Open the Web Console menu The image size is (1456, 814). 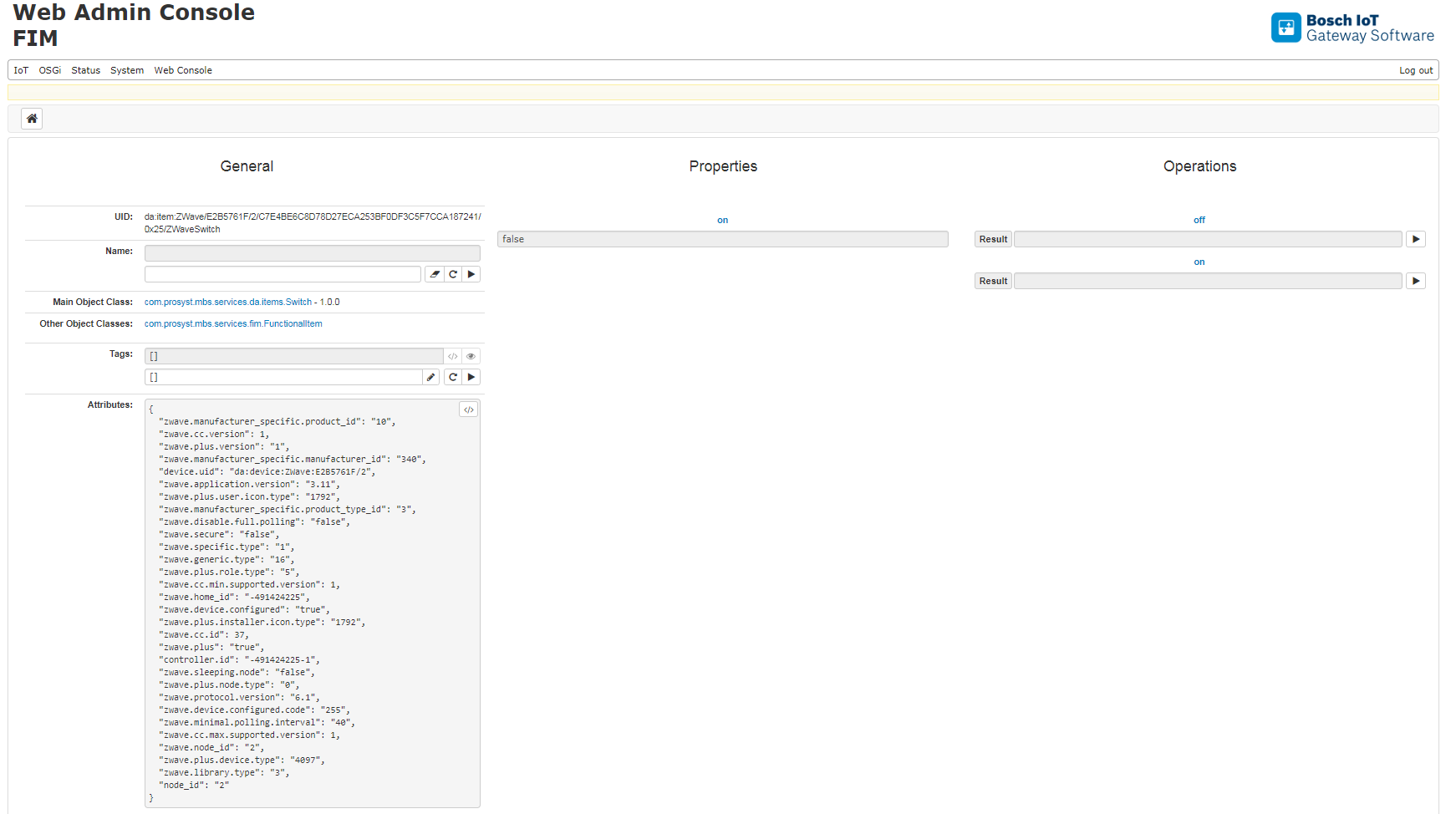pos(183,70)
